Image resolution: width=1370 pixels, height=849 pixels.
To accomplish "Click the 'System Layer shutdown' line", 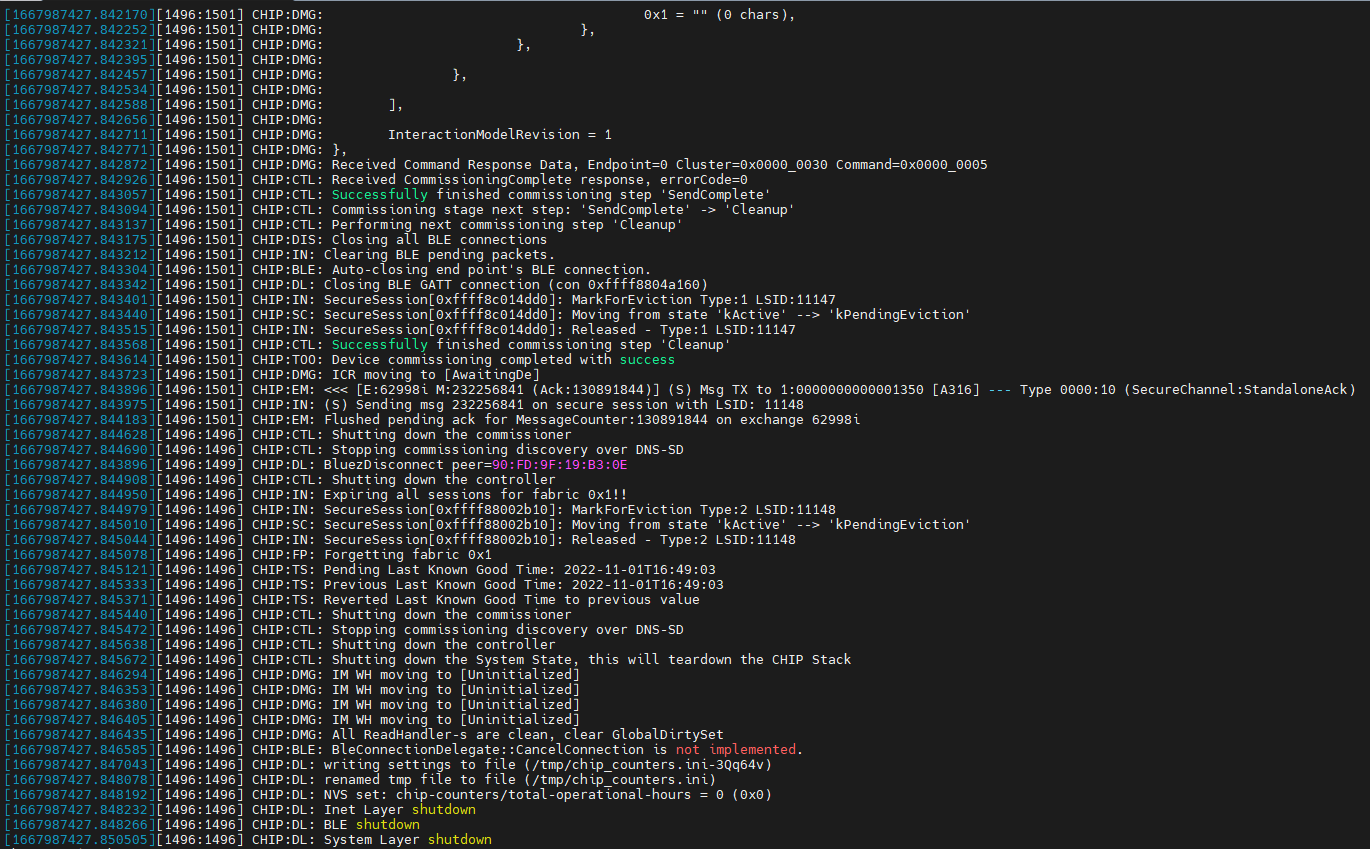I will tap(248, 840).
